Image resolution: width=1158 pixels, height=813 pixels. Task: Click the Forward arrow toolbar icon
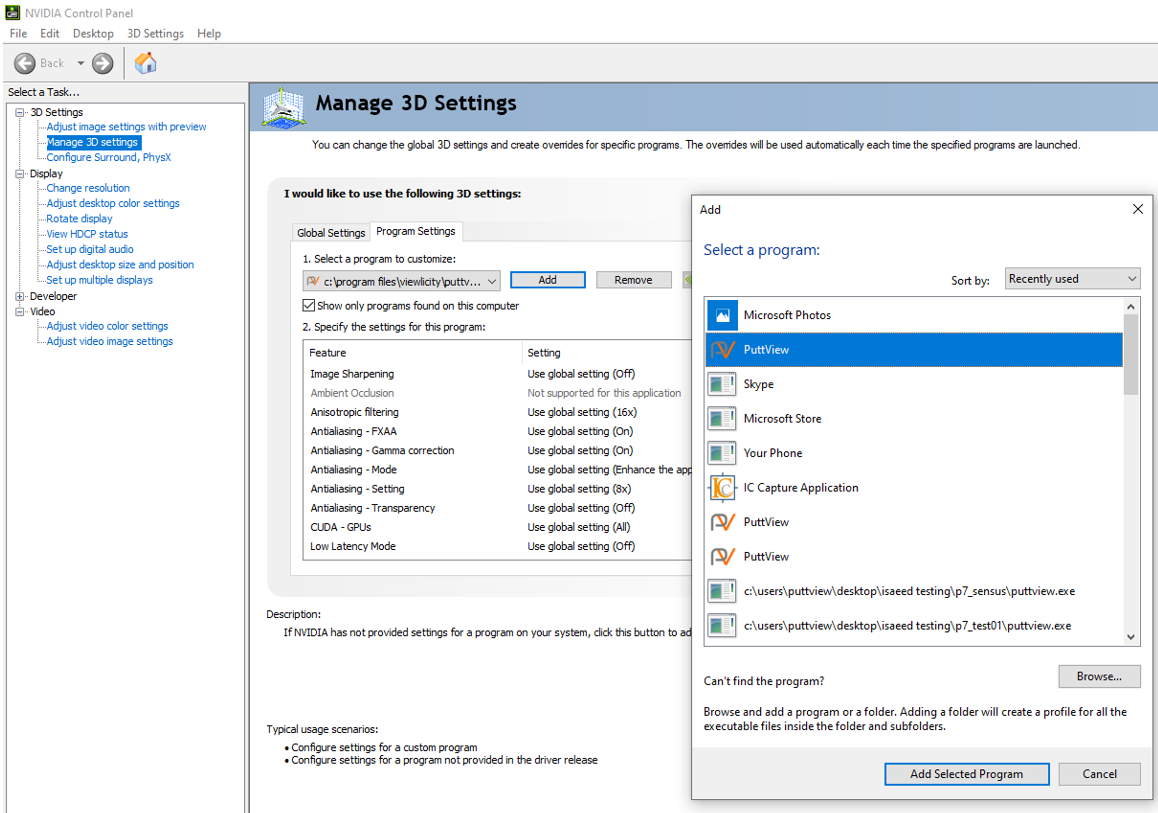103,64
